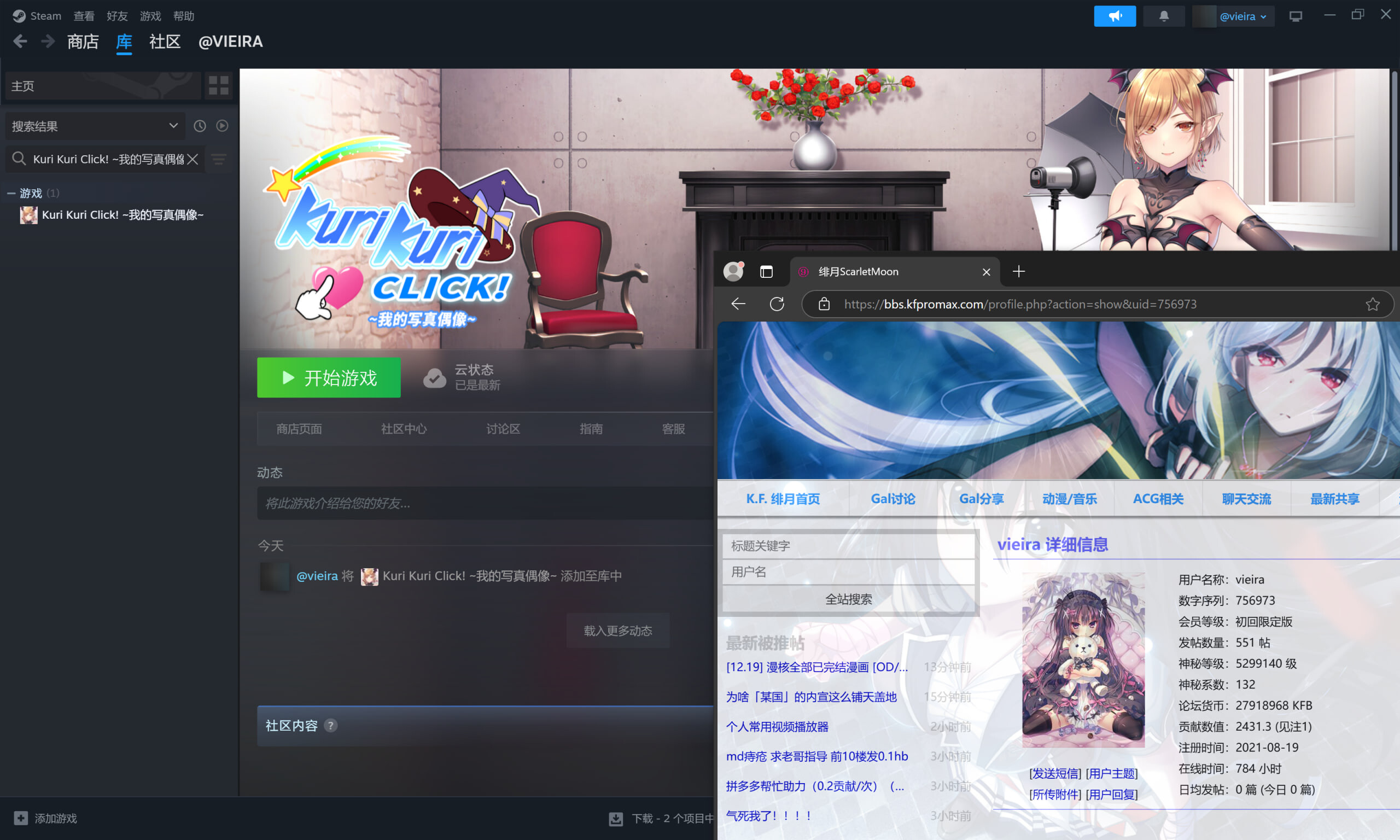Click the 标题关键字 search input

(x=848, y=546)
